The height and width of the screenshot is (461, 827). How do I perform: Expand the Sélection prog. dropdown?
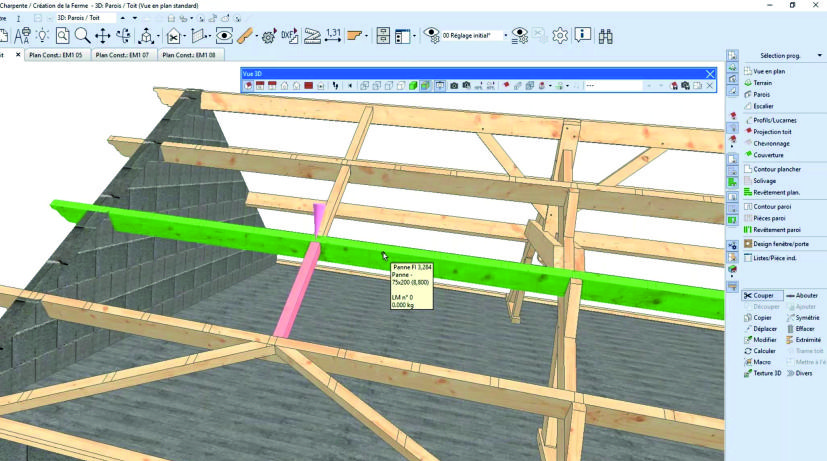(x=820, y=56)
